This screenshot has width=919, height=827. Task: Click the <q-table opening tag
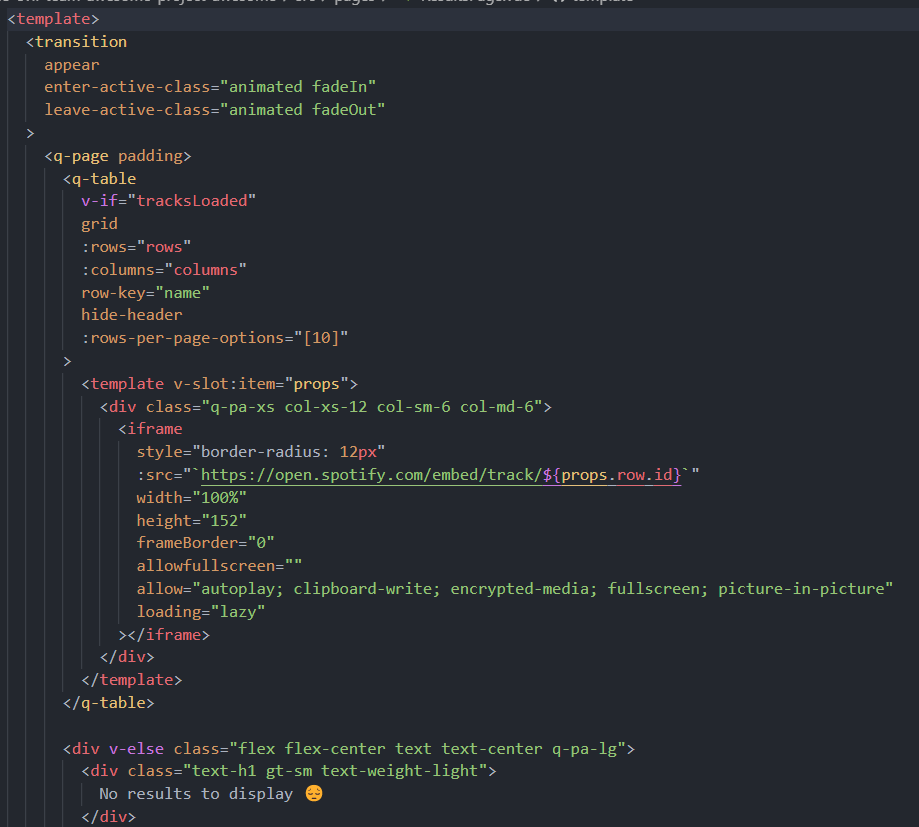(x=100, y=179)
